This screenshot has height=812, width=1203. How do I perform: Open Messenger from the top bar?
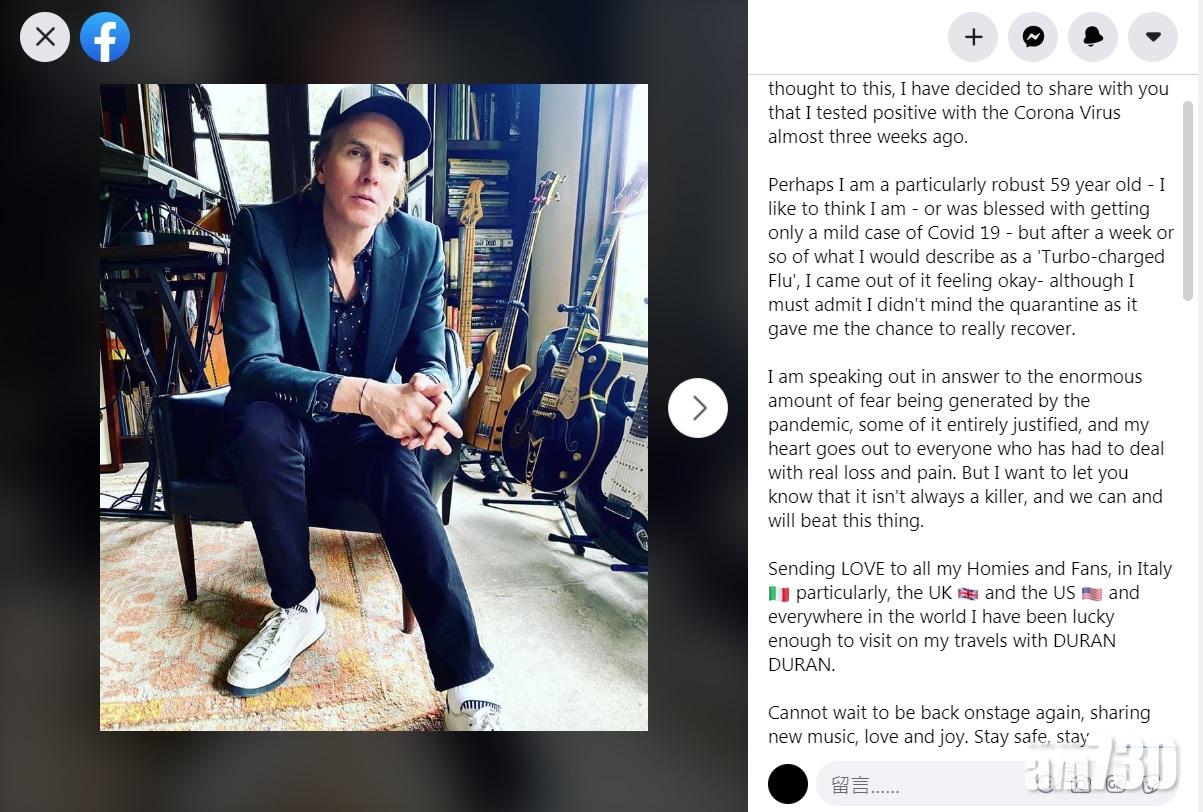(x=1033, y=37)
